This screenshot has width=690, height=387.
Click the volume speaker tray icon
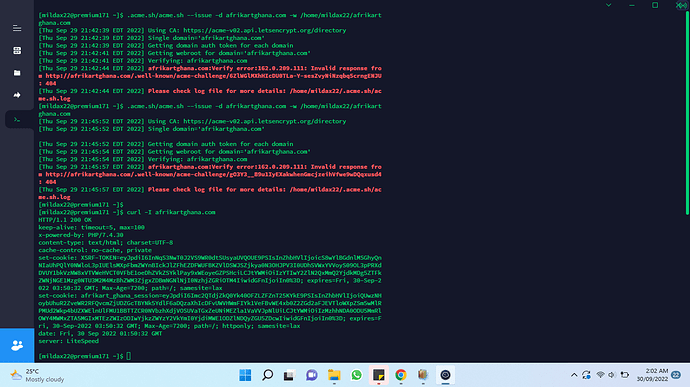point(612,375)
